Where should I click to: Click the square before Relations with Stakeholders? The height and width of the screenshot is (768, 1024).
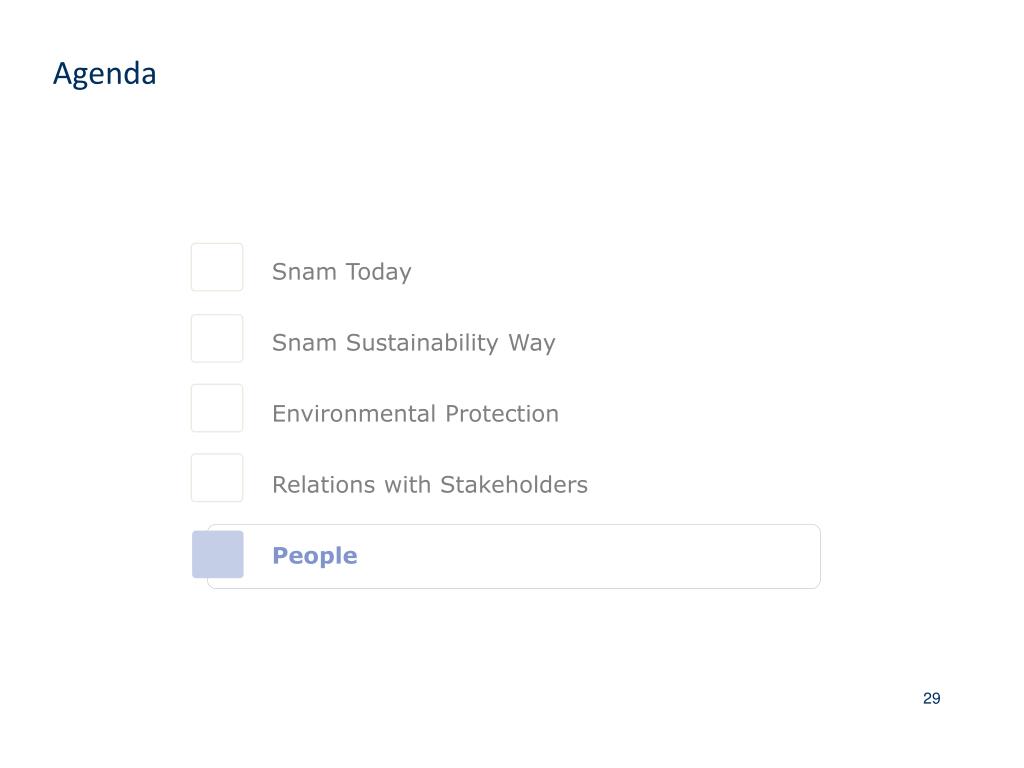pyautogui.click(x=217, y=478)
